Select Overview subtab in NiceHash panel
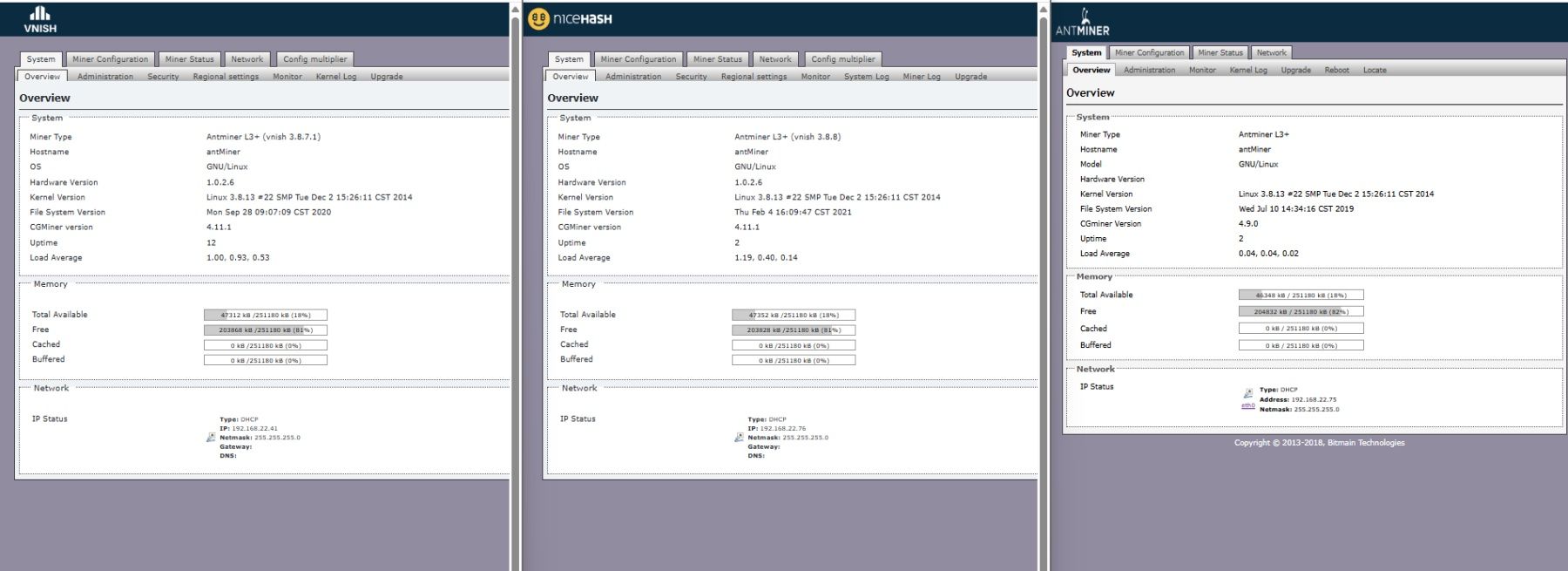 (x=571, y=77)
